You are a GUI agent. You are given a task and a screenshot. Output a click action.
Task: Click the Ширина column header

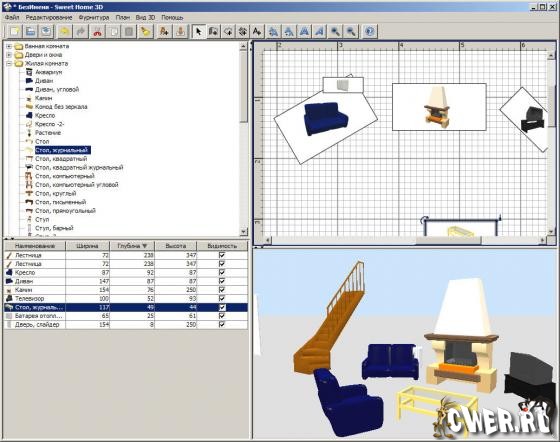point(88,246)
